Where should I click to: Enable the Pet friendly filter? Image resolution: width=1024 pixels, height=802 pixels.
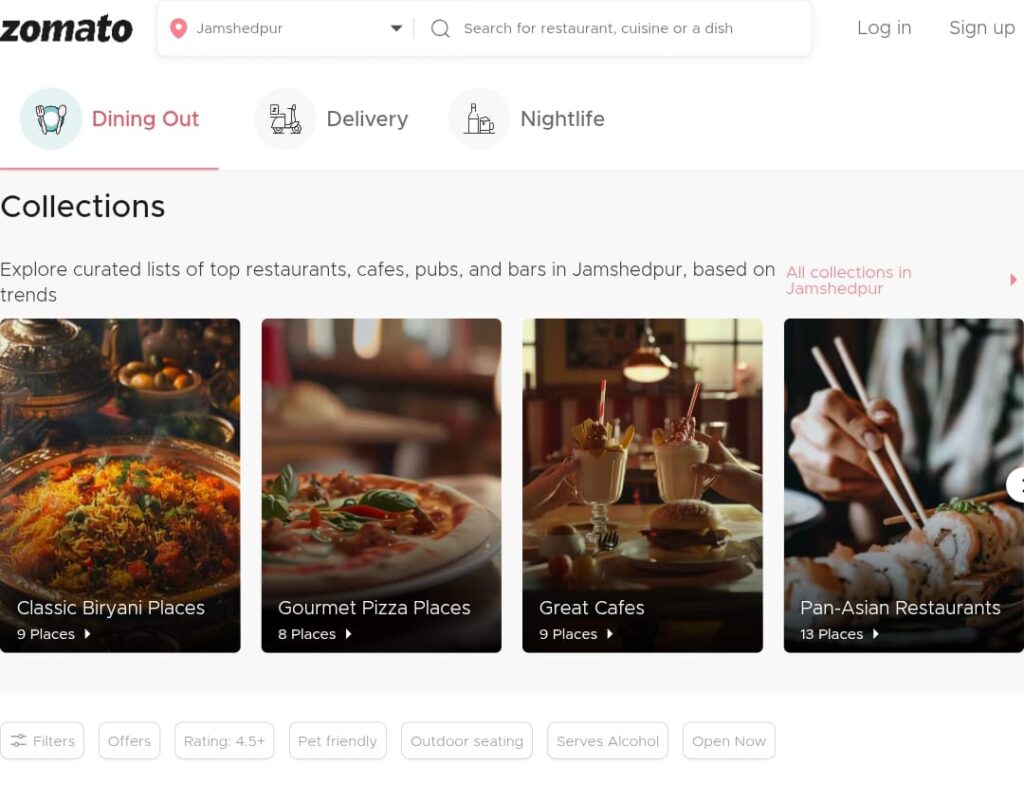click(337, 741)
